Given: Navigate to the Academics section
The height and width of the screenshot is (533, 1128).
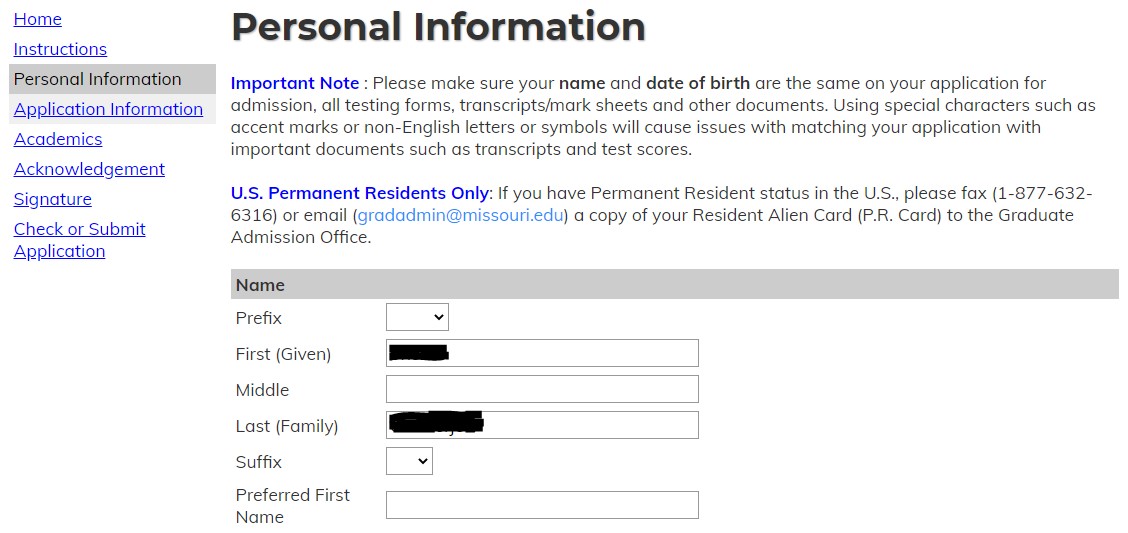Looking at the screenshot, I should pos(58,139).
